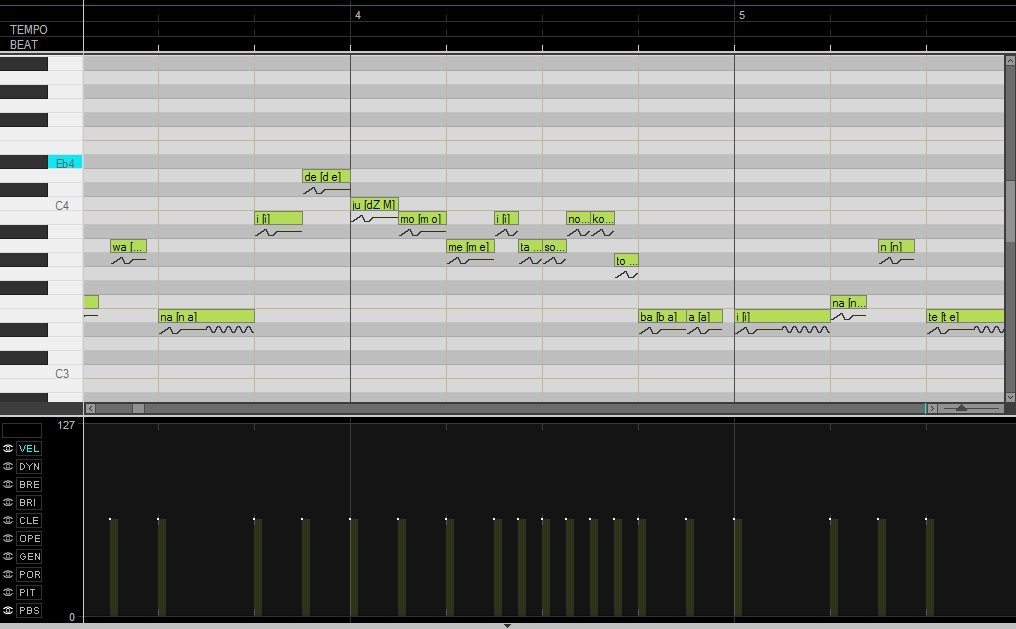Show the OPE parameter
1016x629 pixels.
point(29,538)
